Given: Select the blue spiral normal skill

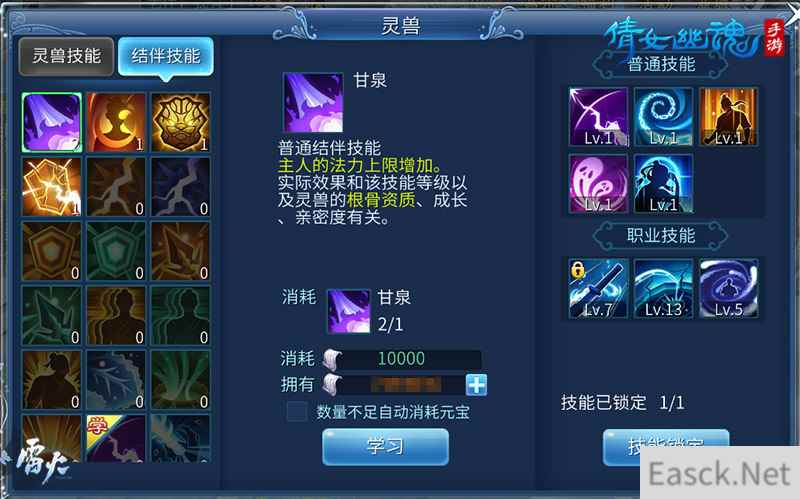Looking at the screenshot, I should click(x=663, y=117).
